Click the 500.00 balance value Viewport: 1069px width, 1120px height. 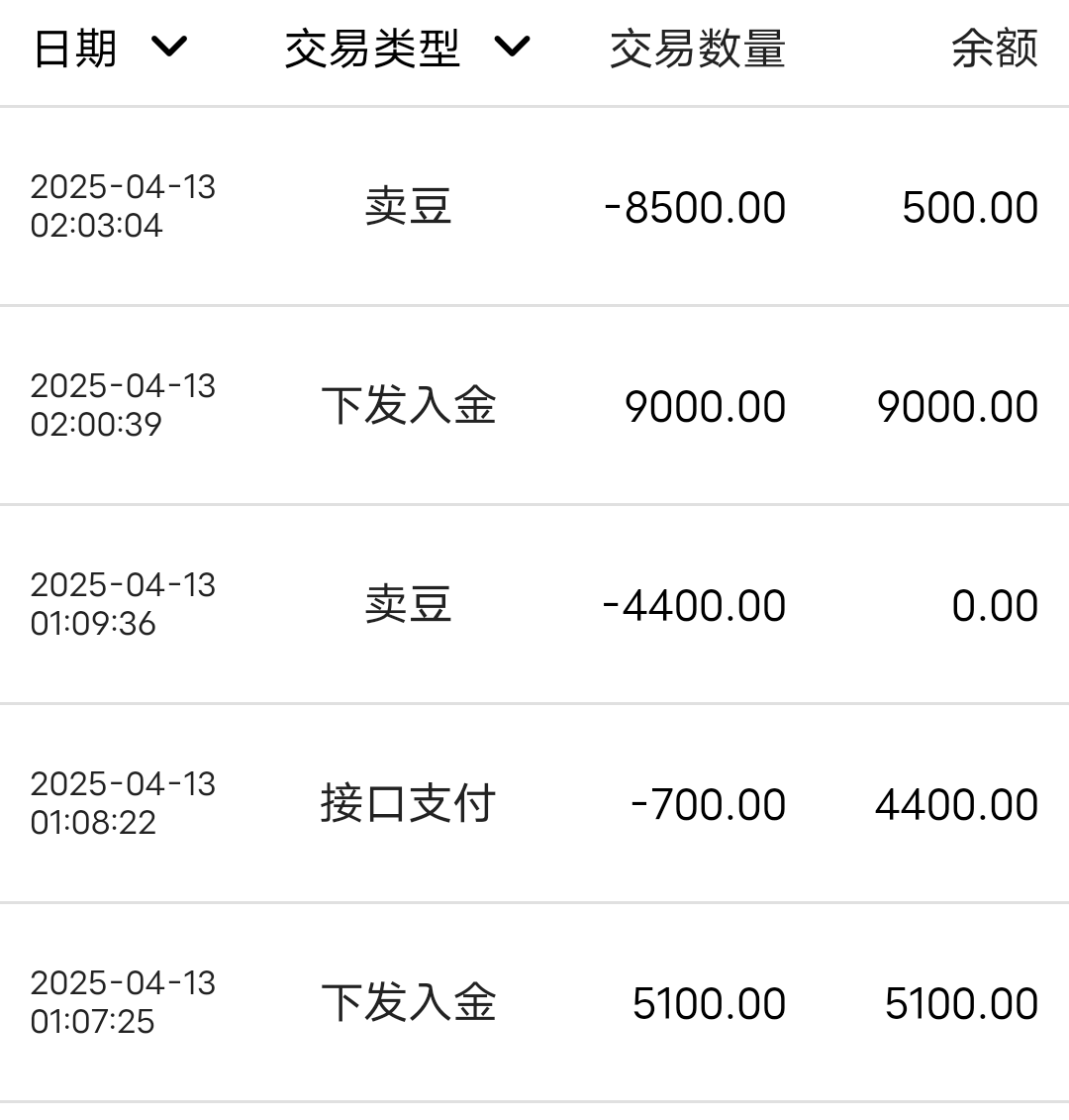click(969, 208)
